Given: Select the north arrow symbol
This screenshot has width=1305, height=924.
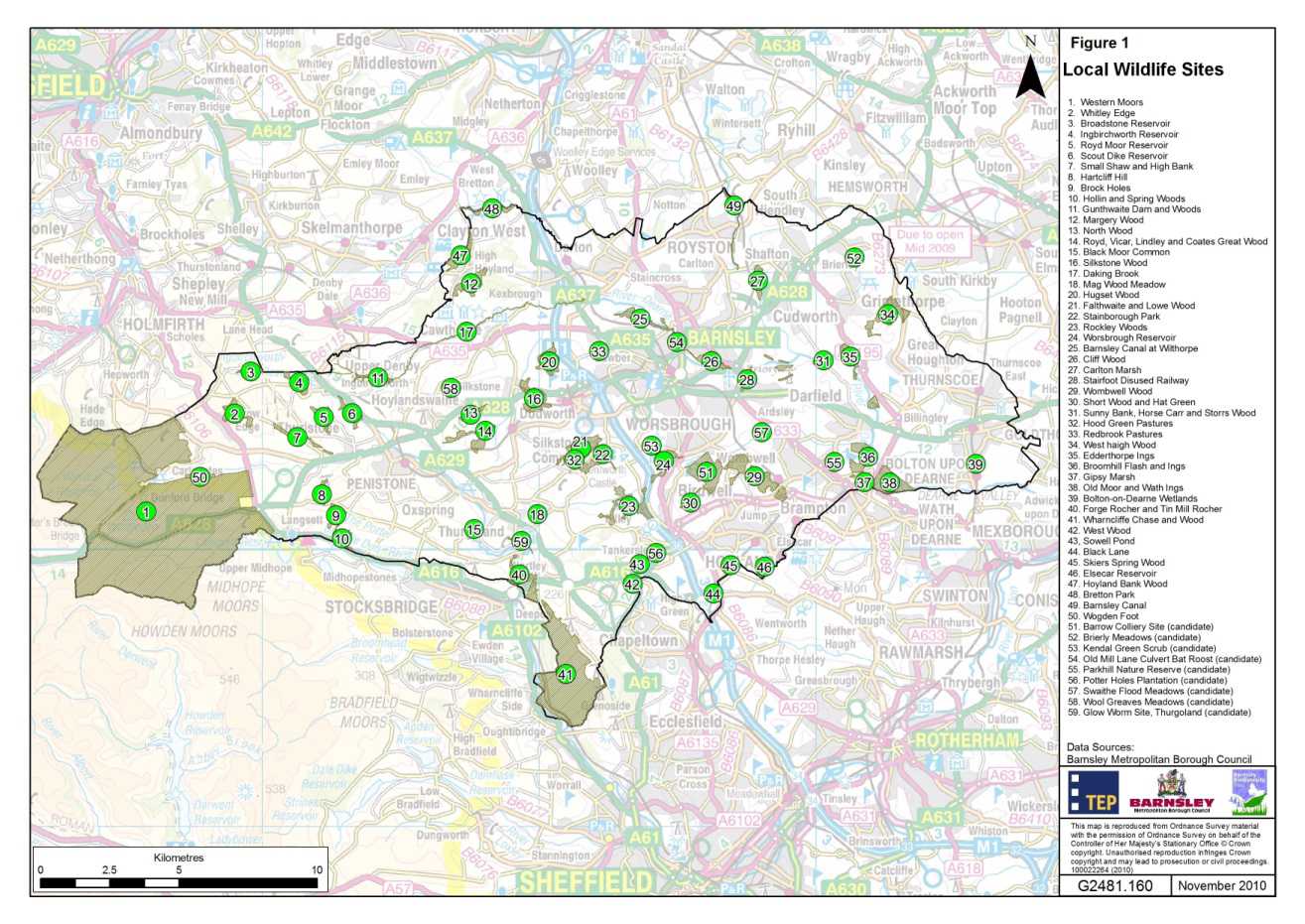Looking at the screenshot, I should pyautogui.click(x=1028, y=66).
